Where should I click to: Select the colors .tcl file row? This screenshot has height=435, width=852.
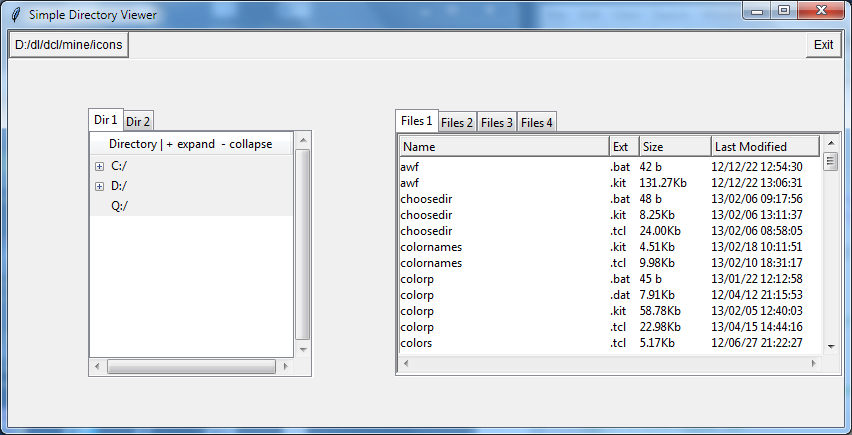[609, 343]
